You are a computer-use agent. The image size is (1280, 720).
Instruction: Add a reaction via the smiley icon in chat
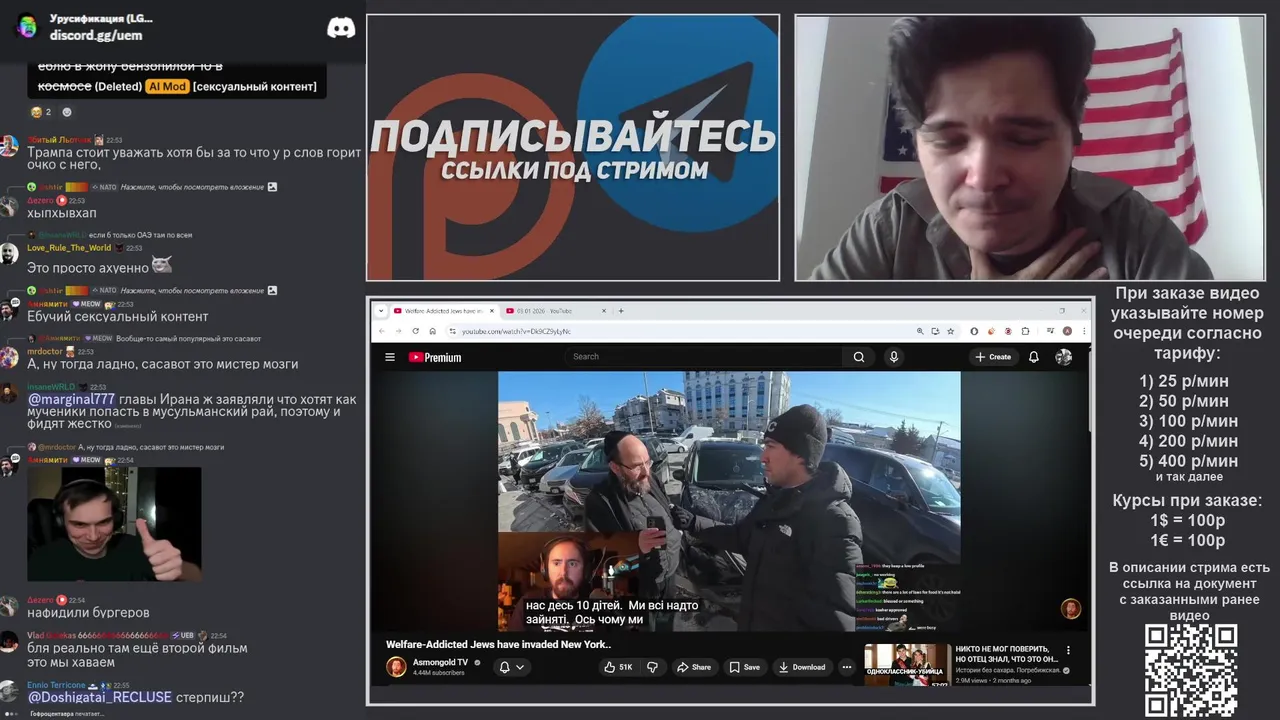[67, 112]
